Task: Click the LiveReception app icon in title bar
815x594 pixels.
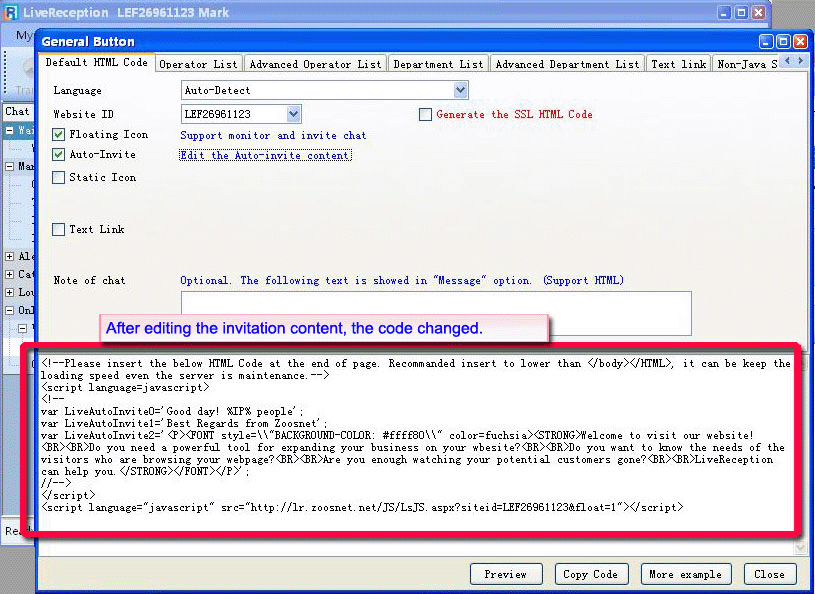Action: [11, 12]
